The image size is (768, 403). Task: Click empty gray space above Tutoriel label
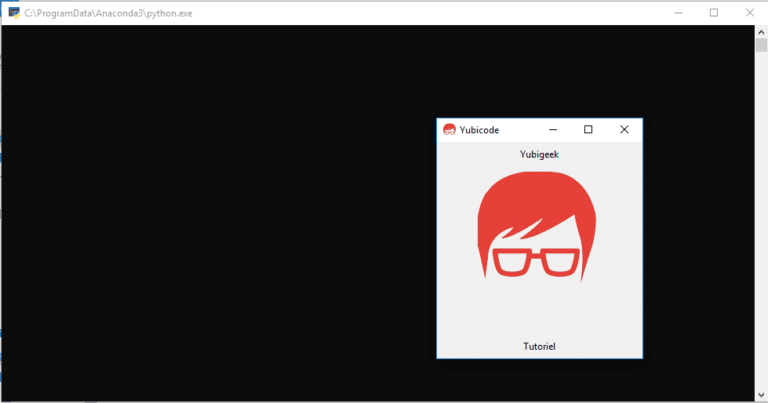coord(539,313)
